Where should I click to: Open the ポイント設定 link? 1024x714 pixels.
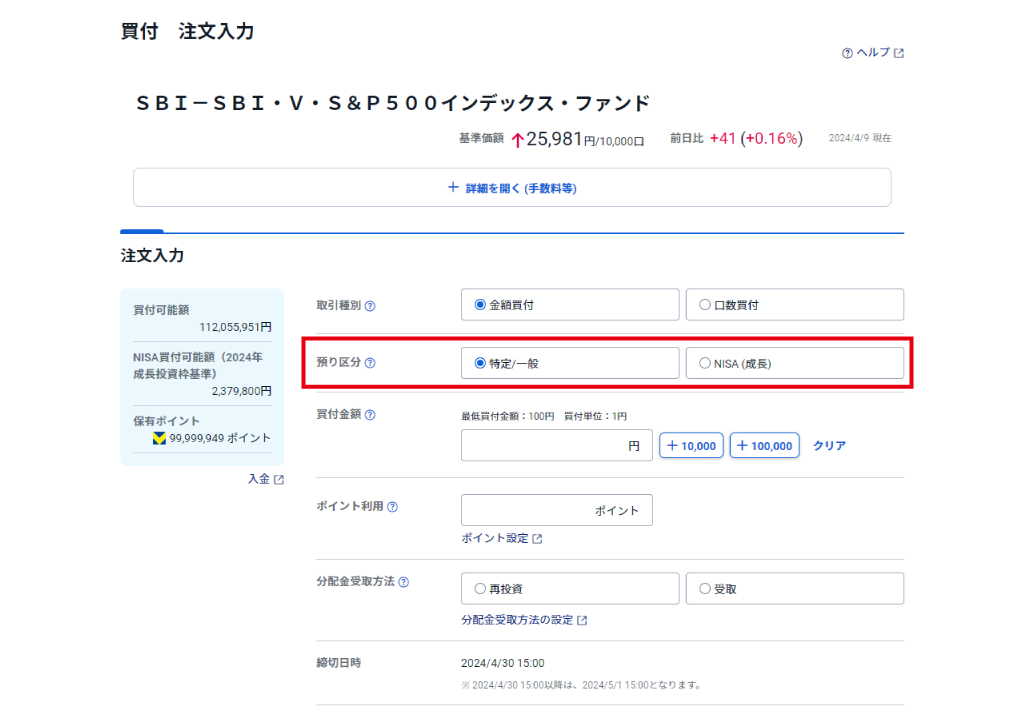tap(502, 538)
